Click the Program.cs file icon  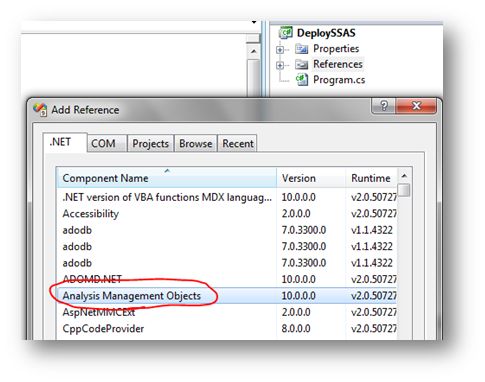[302, 80]
